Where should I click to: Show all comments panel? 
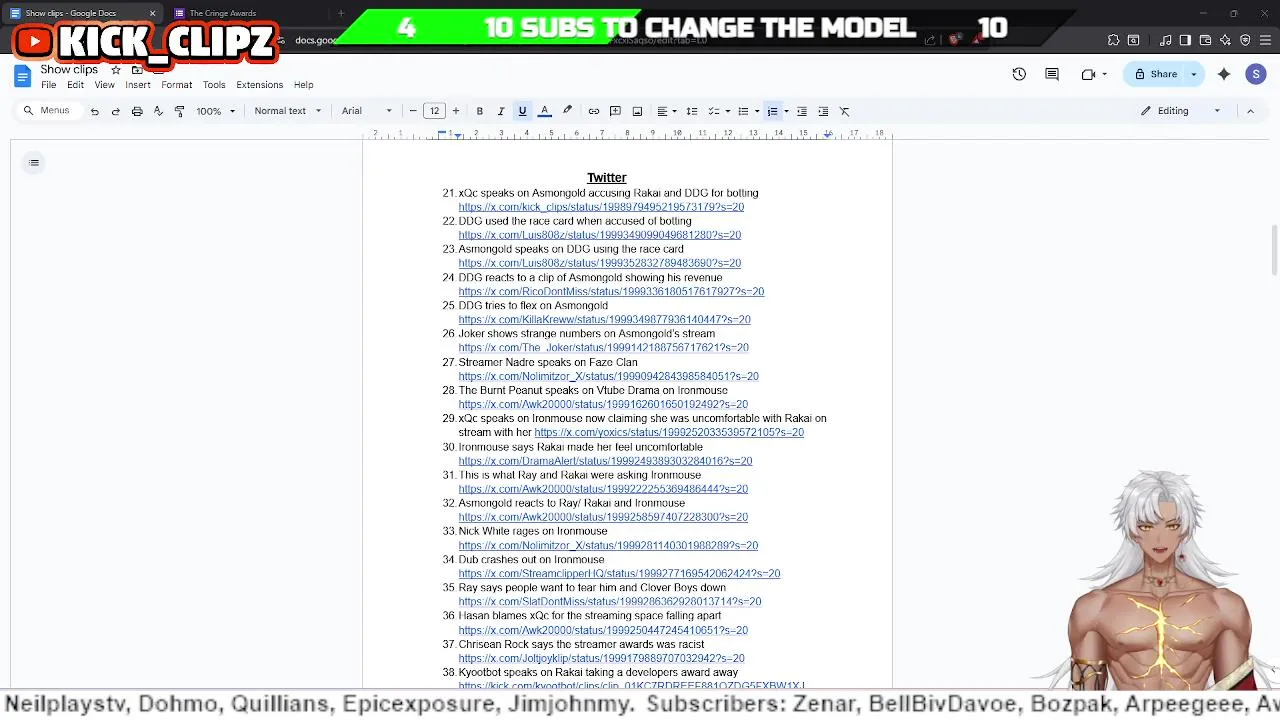coord(1052,74)
